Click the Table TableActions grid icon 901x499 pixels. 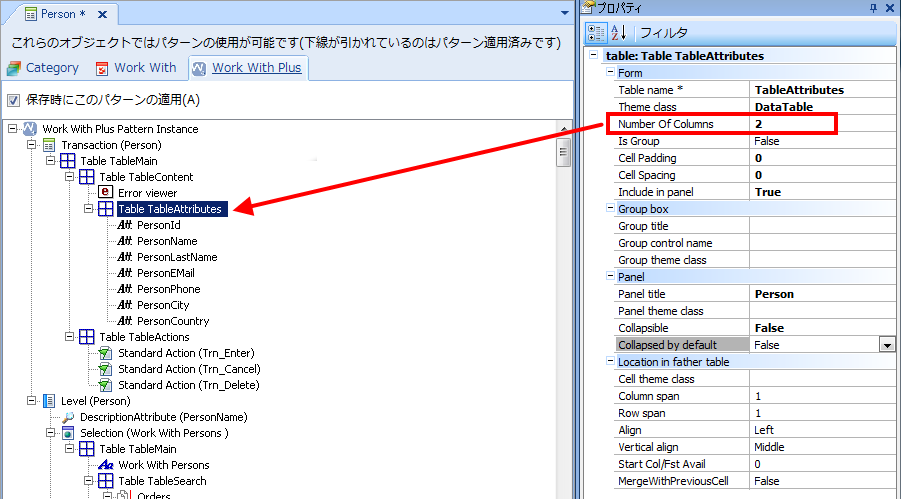click(x=87, y=337)
